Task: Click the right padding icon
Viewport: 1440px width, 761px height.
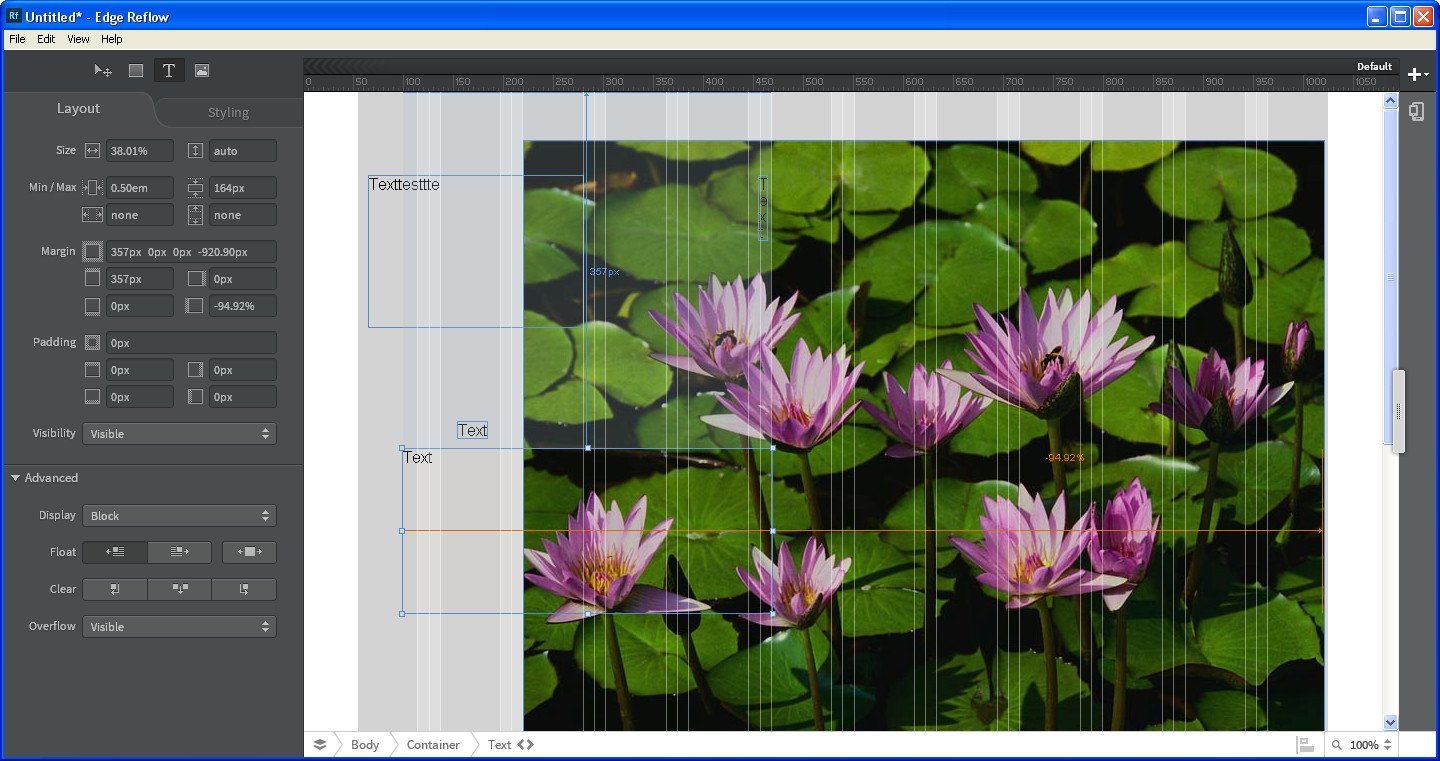Action: tap(196, 370)
